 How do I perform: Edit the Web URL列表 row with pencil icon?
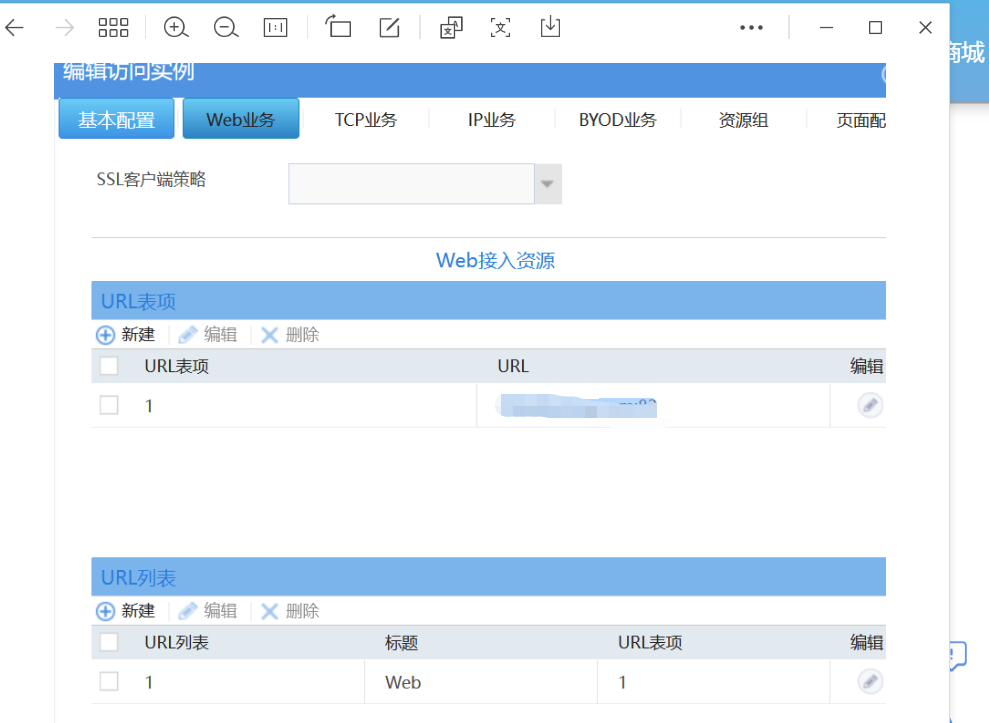tap(870, 681)
